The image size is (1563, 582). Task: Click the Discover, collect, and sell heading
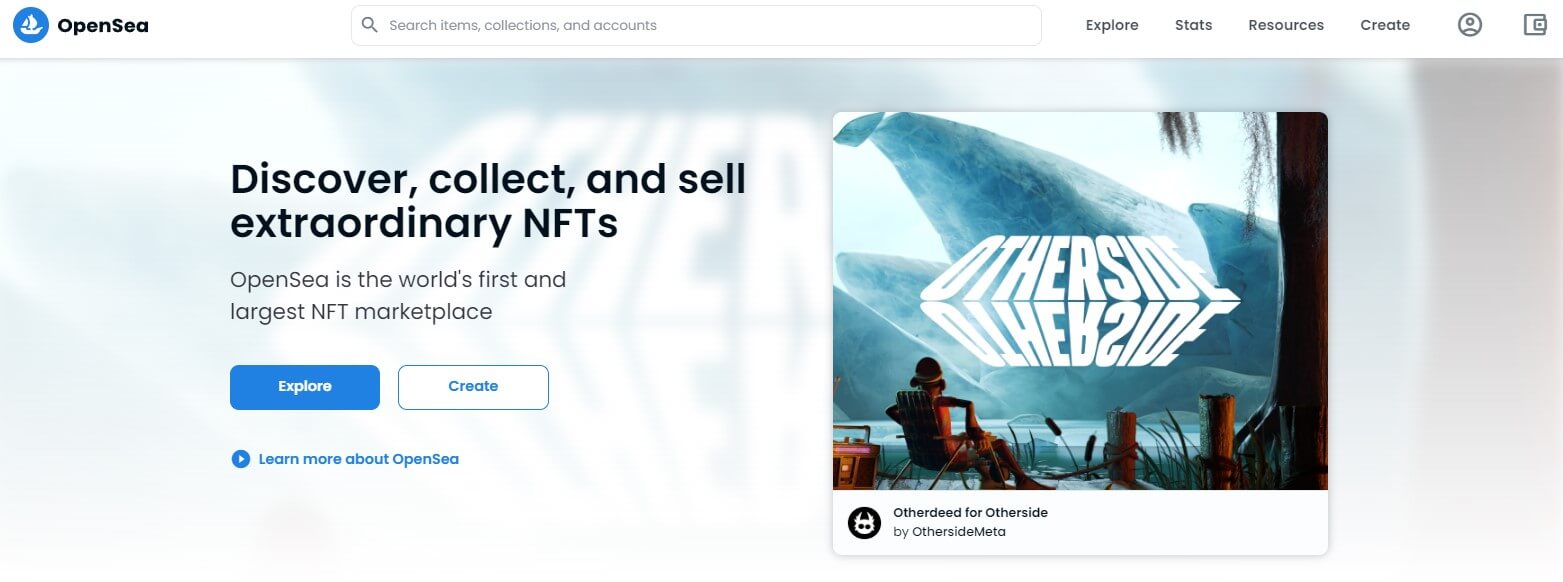488,201
